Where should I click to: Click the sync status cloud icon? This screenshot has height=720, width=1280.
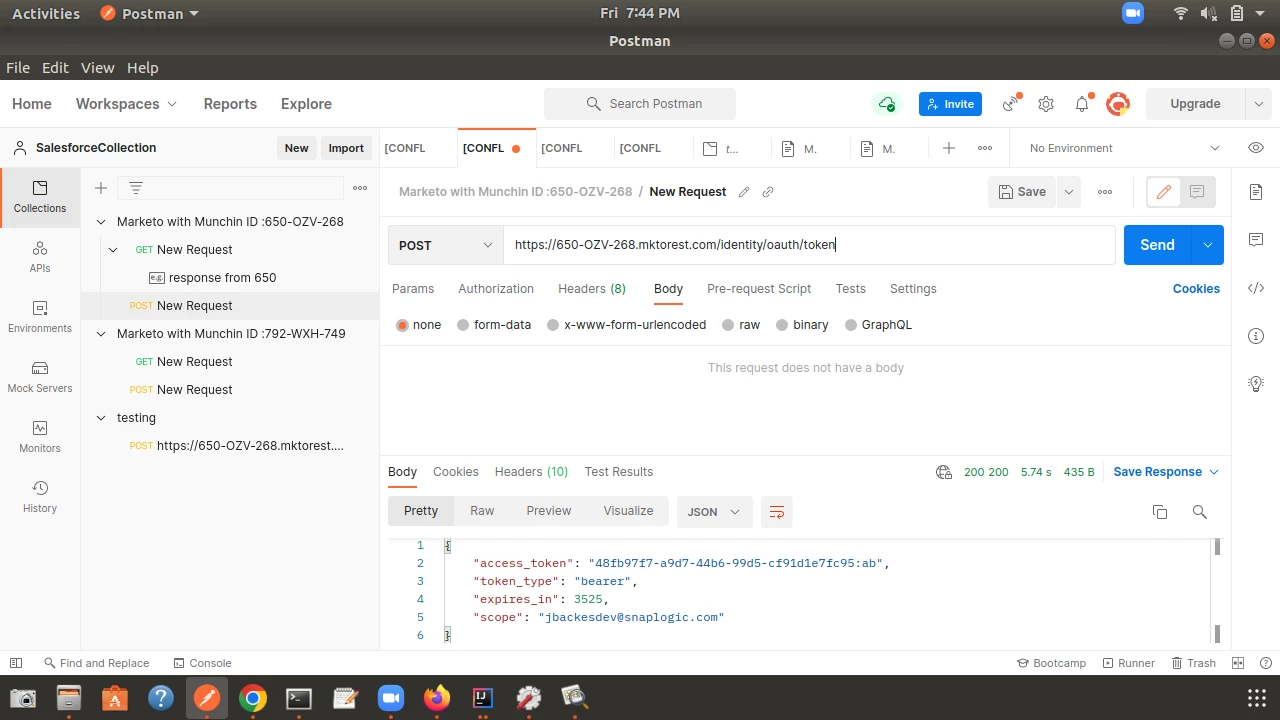(886, 104)
